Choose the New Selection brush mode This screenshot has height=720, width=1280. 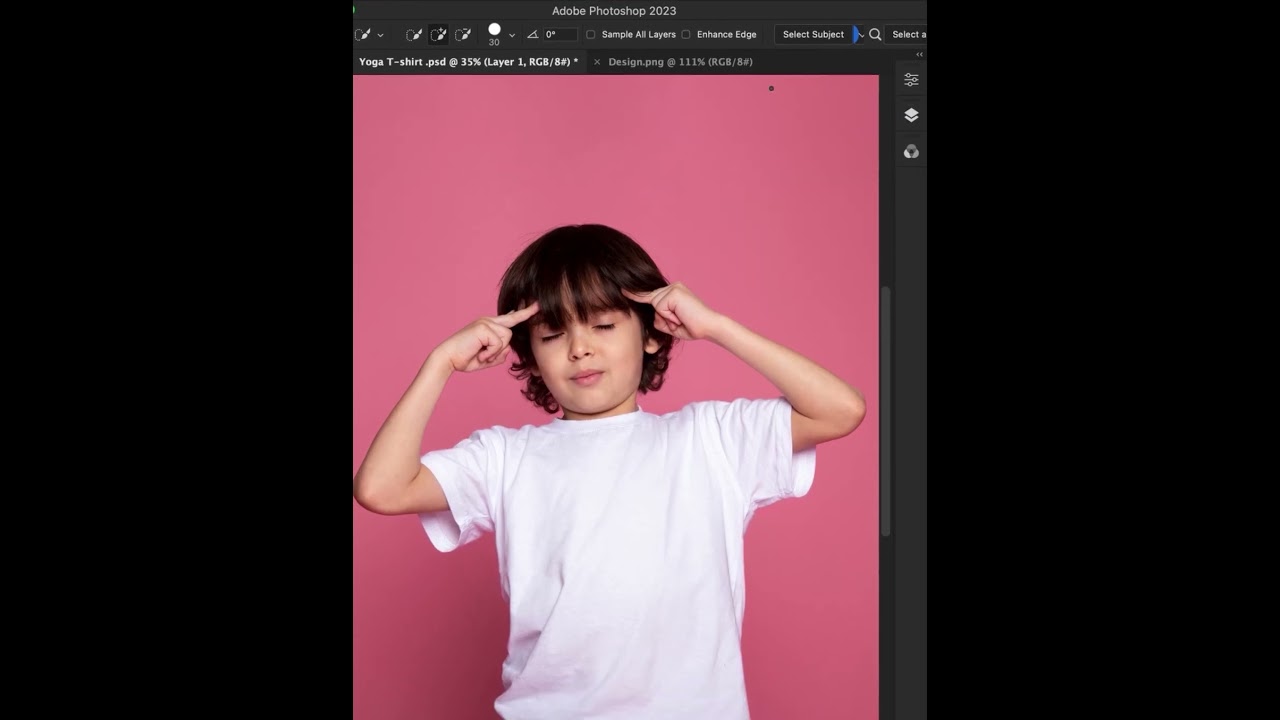point(414,34)
